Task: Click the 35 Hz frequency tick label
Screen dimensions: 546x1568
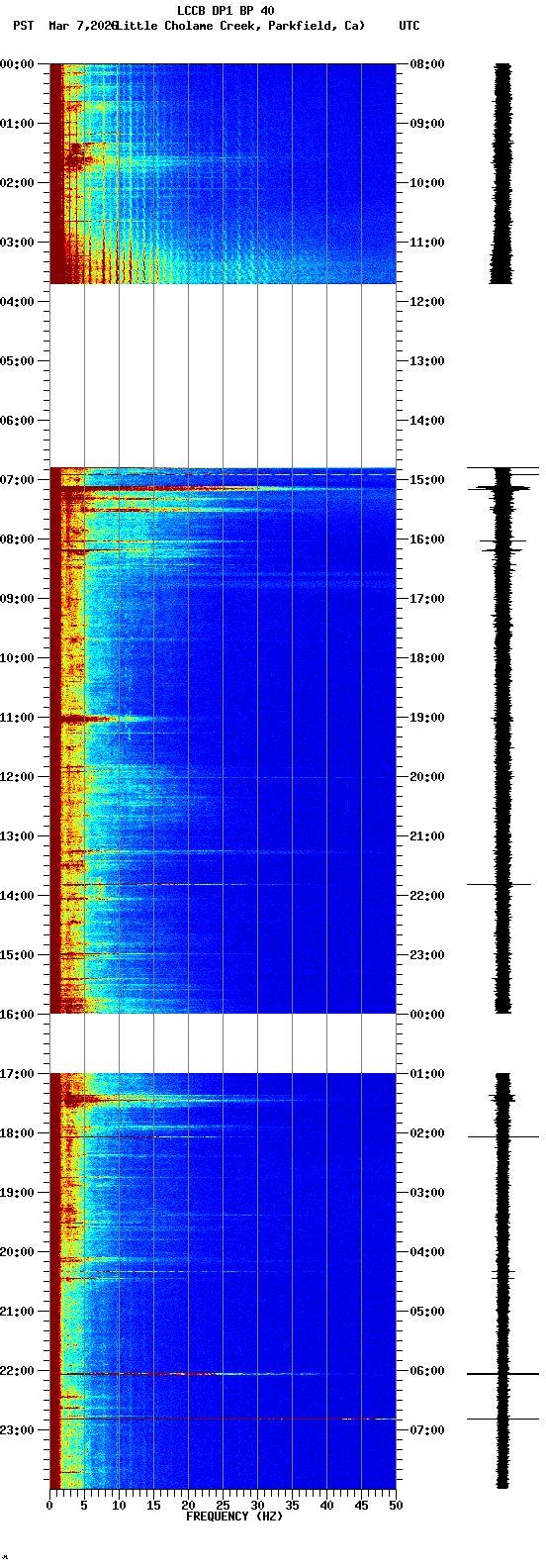Action: coord(292,1506)
